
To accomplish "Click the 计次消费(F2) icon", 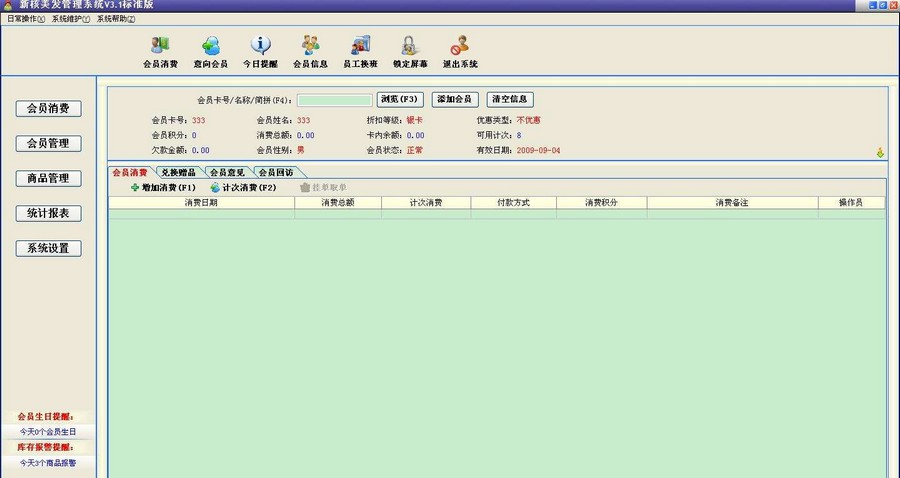I will point(215,188).
